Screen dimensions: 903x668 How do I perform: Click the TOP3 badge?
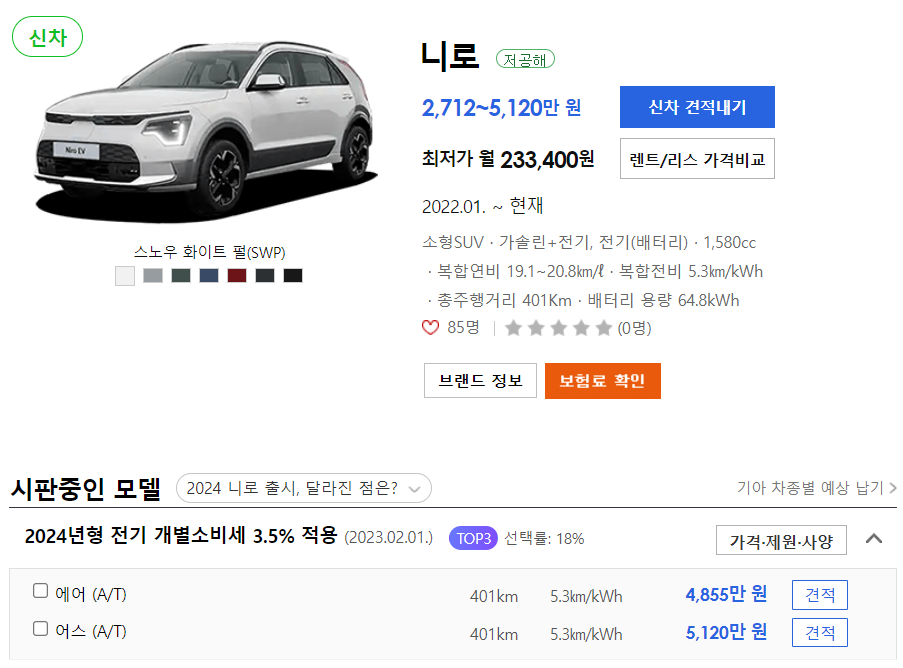tap(473, 538)
